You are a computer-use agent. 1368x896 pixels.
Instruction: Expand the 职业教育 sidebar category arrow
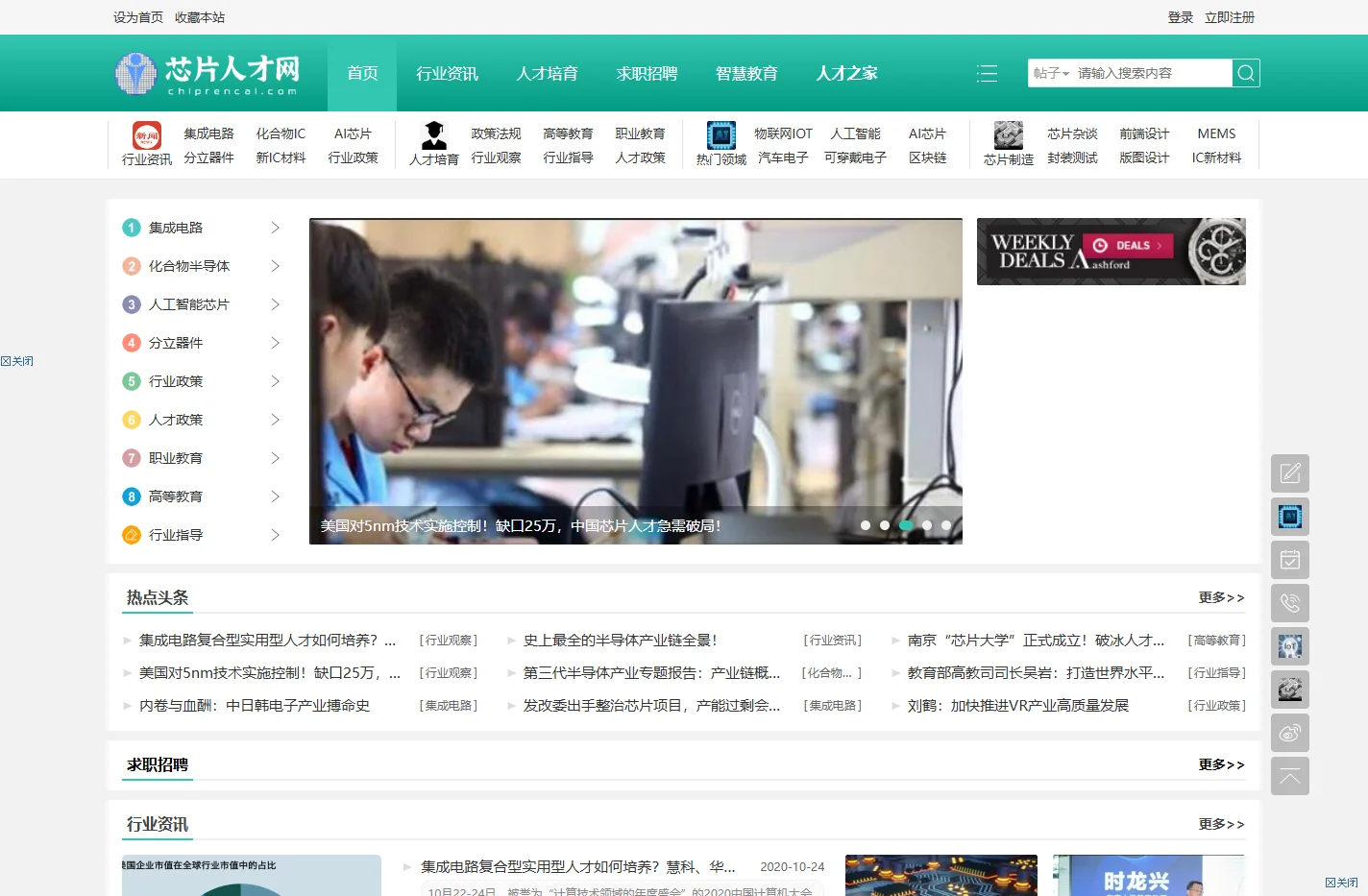point(275,458)
